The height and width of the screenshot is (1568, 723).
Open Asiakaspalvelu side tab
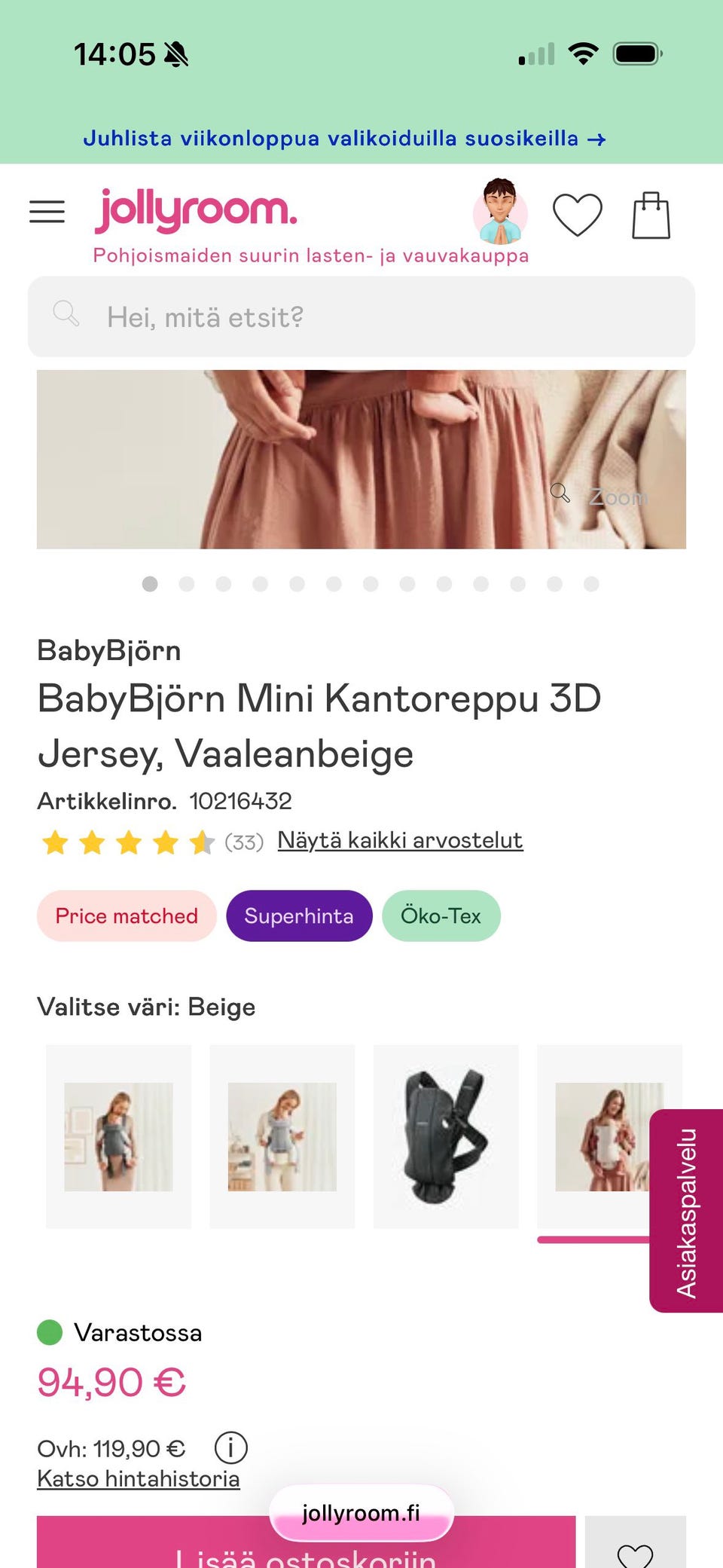point(686,1211)
